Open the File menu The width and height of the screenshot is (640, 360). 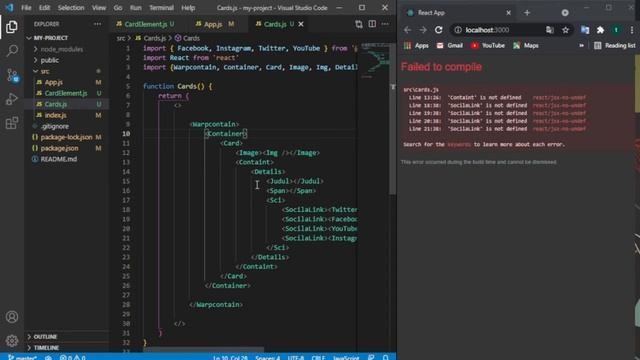(x=26, y=8)
